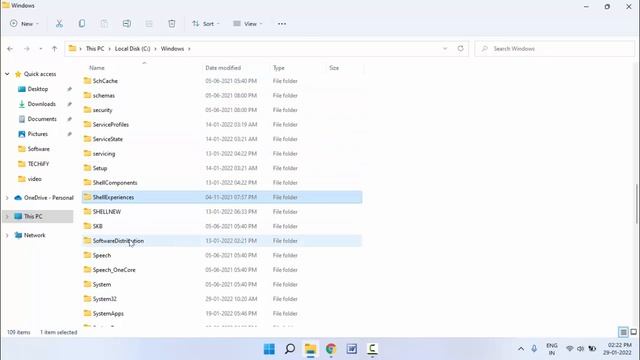Click the microphone tray icon
Image resolution: width=640 pixels, height=360 pixels.
[x=534, y=349]
